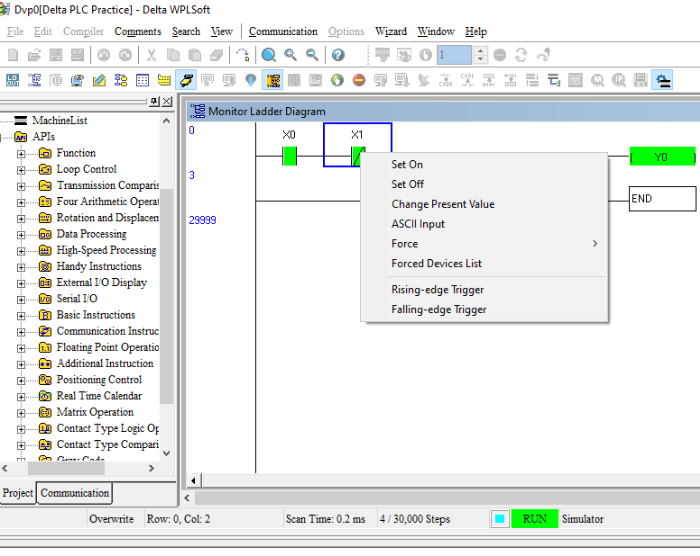Click the pin icon on project panel
The height and width of the screenshot is (556, 700).
pos(154,102)
